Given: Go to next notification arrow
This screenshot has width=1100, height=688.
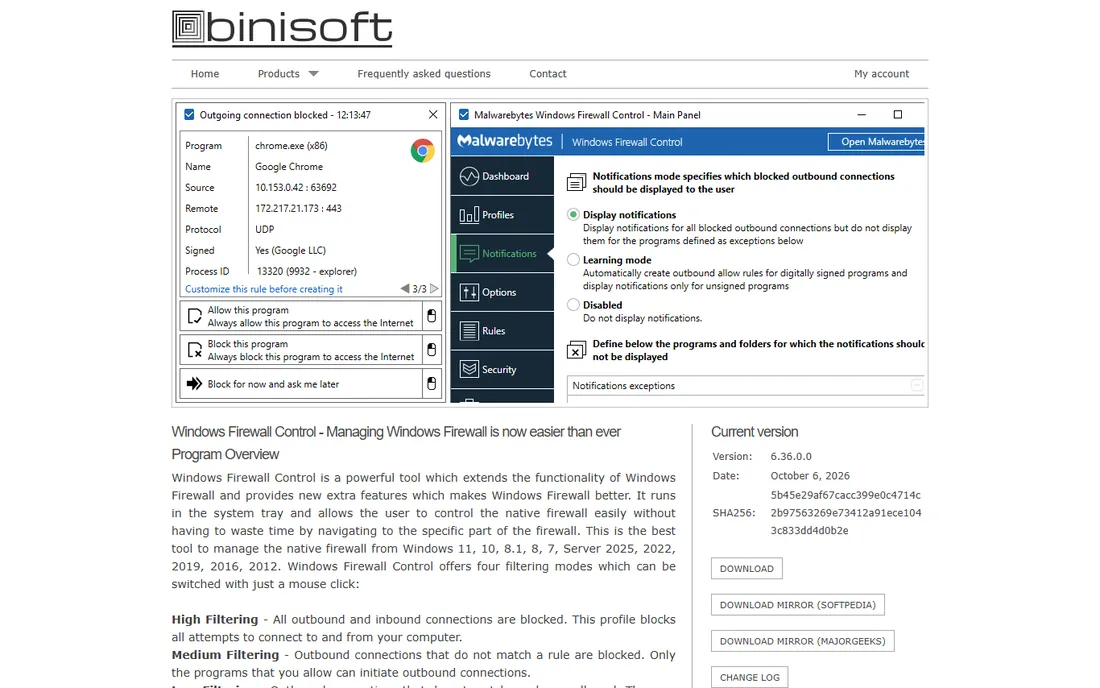Looking at the screenshot, I should point(434,288).
